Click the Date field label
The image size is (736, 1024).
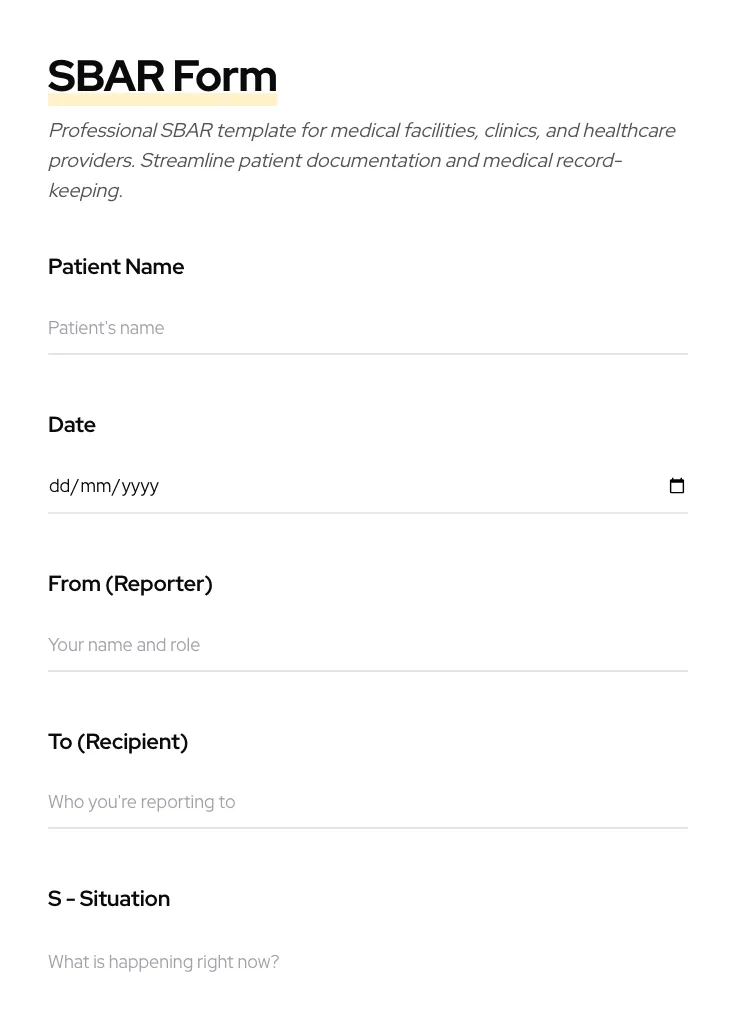click(72, 425)
